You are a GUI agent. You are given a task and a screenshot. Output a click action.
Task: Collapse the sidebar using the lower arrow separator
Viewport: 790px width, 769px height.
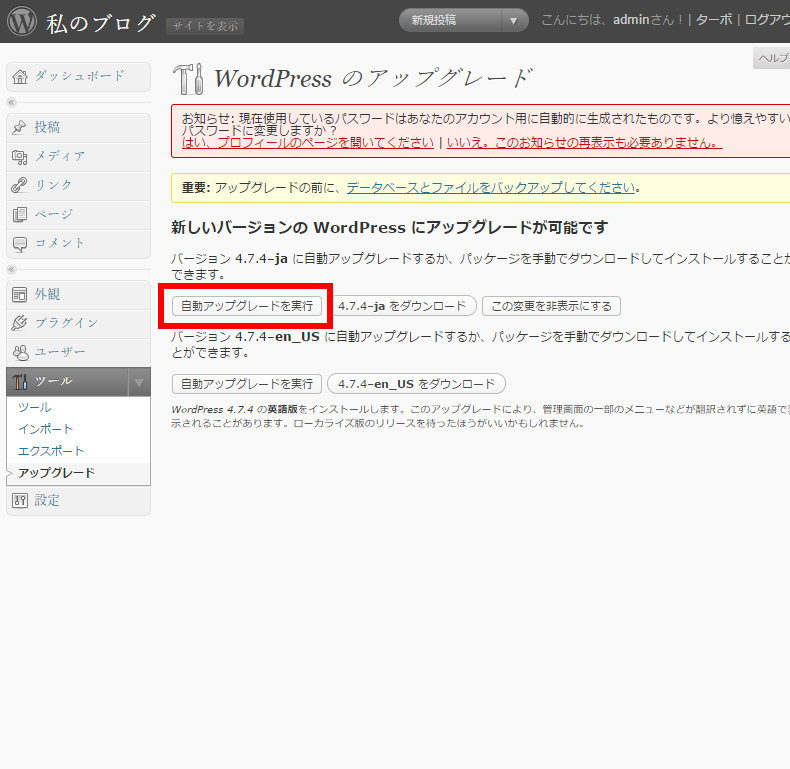pyautogui.click(x=11, y=269)
